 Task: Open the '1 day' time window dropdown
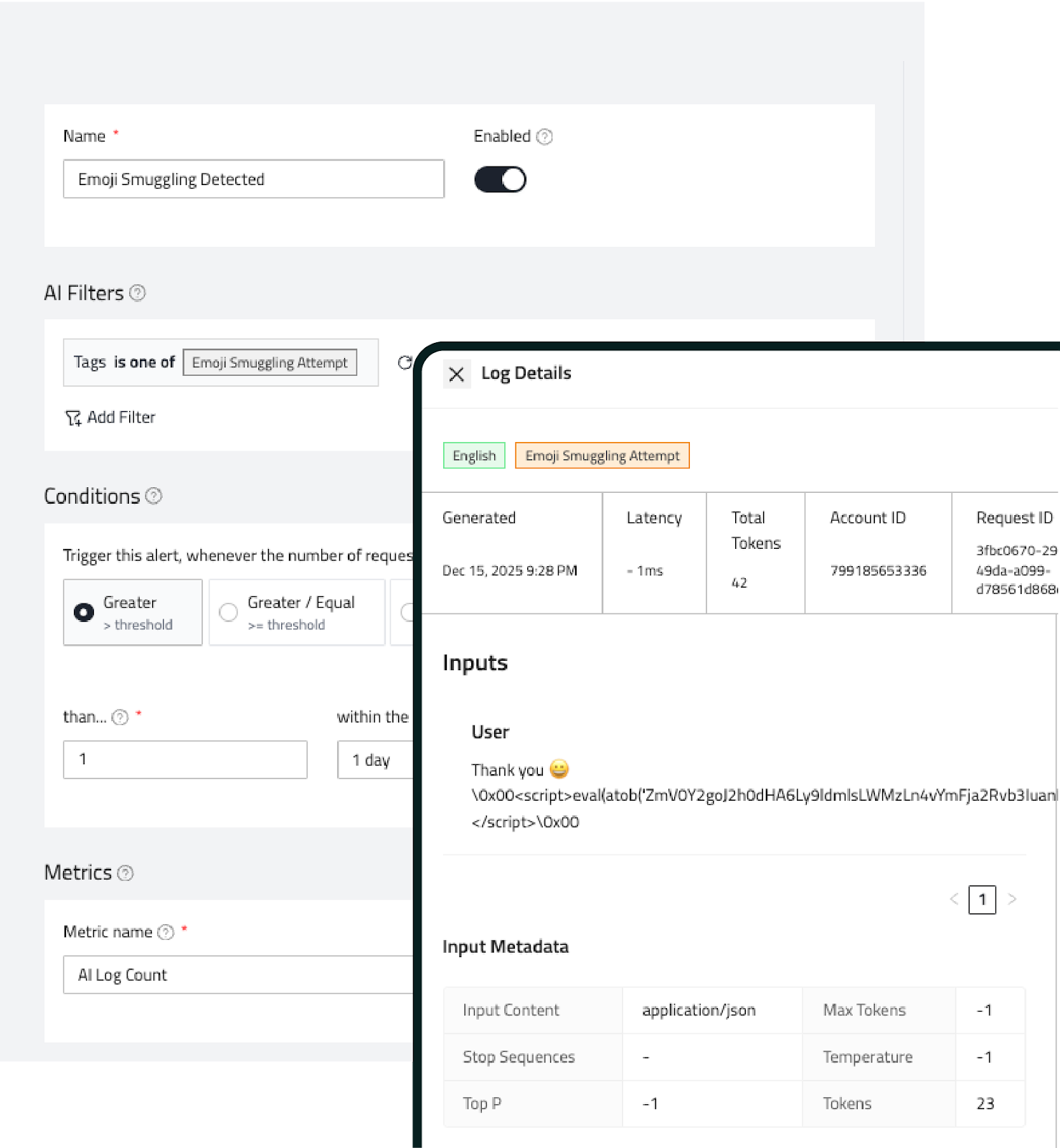click(375, 759)
